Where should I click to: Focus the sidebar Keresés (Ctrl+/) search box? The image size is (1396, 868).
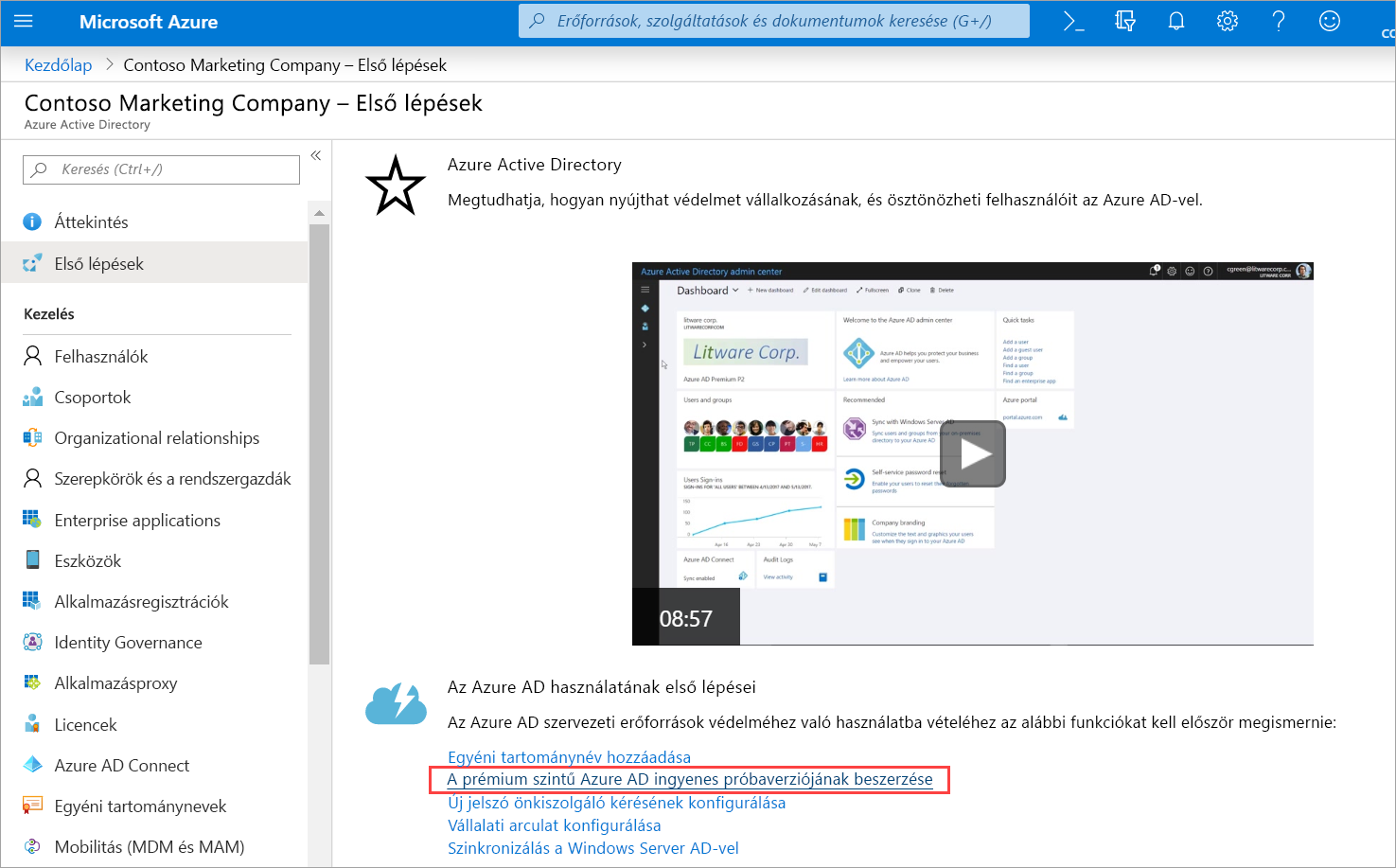pos(161,169)
